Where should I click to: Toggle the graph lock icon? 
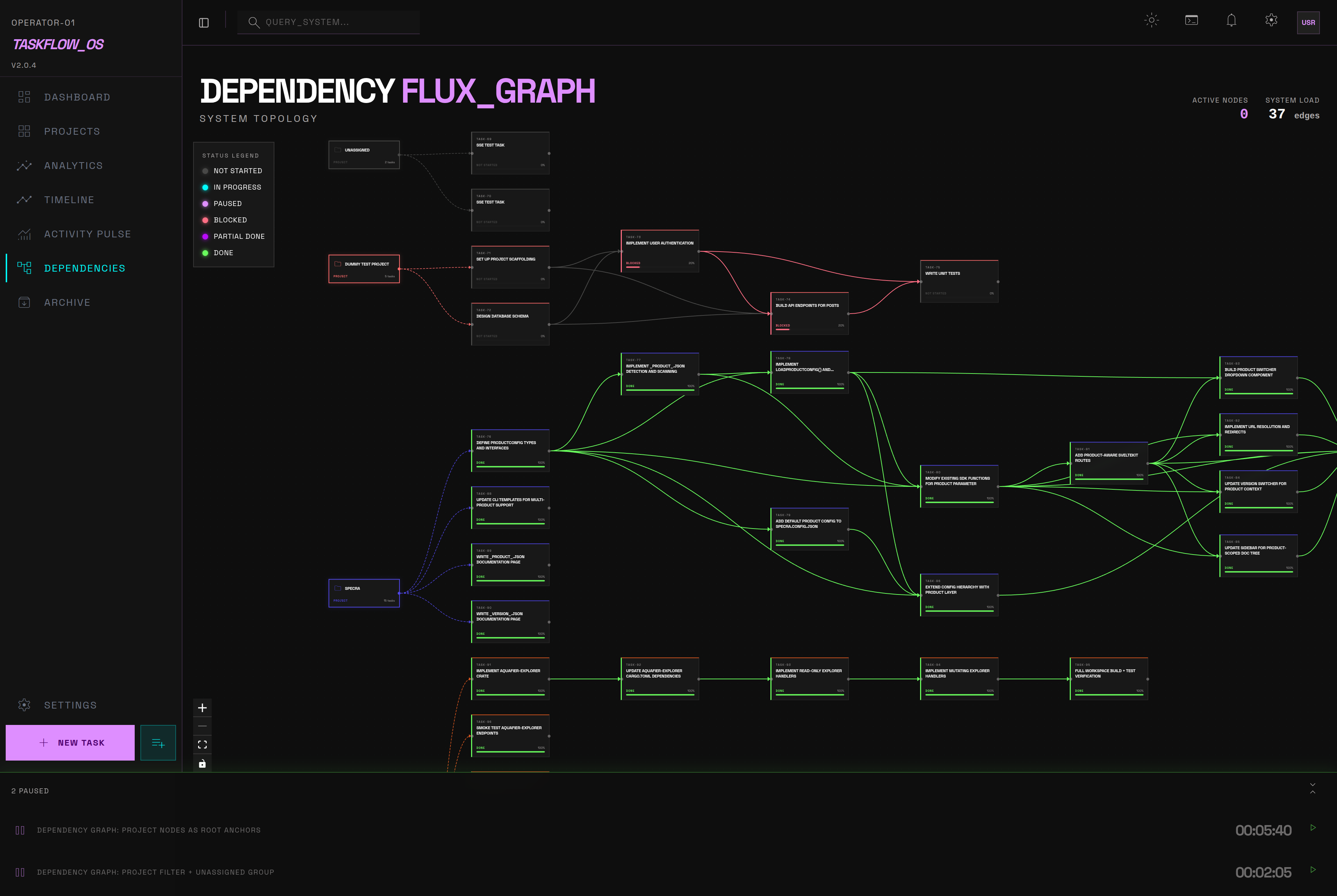(x=202, y=763)
